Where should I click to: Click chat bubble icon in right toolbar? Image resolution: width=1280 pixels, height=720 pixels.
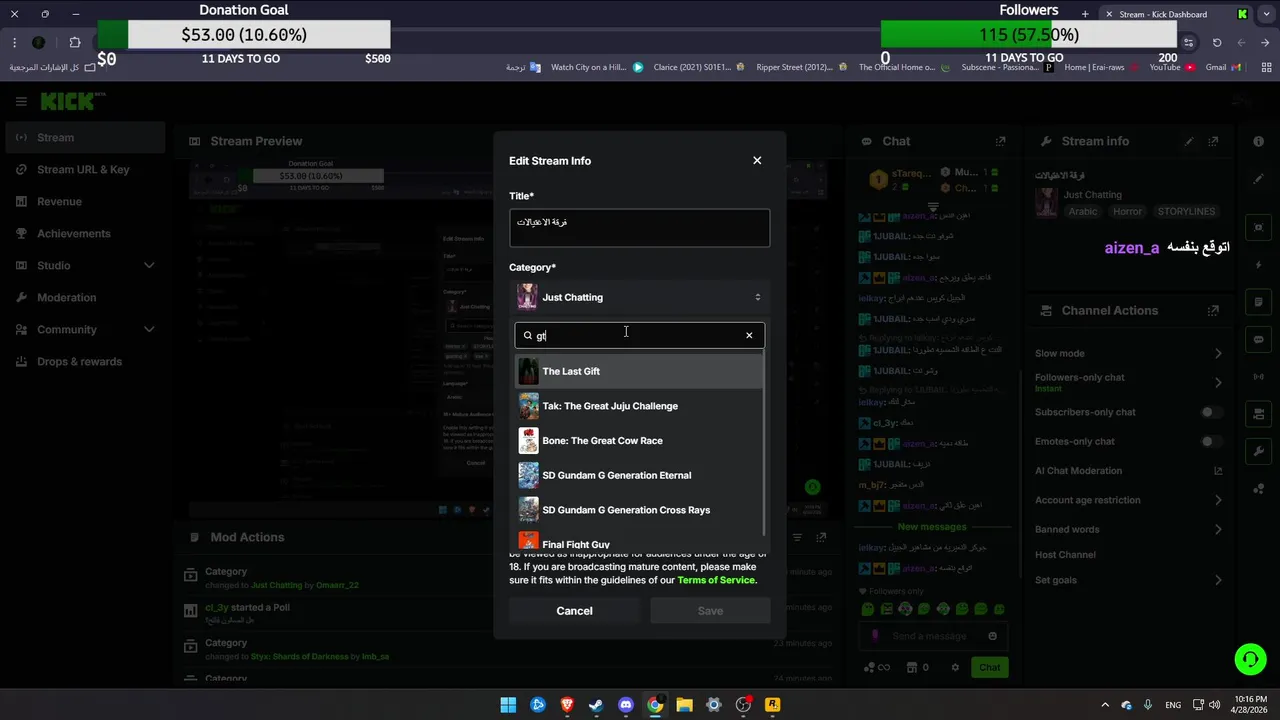coord(1258,339)
